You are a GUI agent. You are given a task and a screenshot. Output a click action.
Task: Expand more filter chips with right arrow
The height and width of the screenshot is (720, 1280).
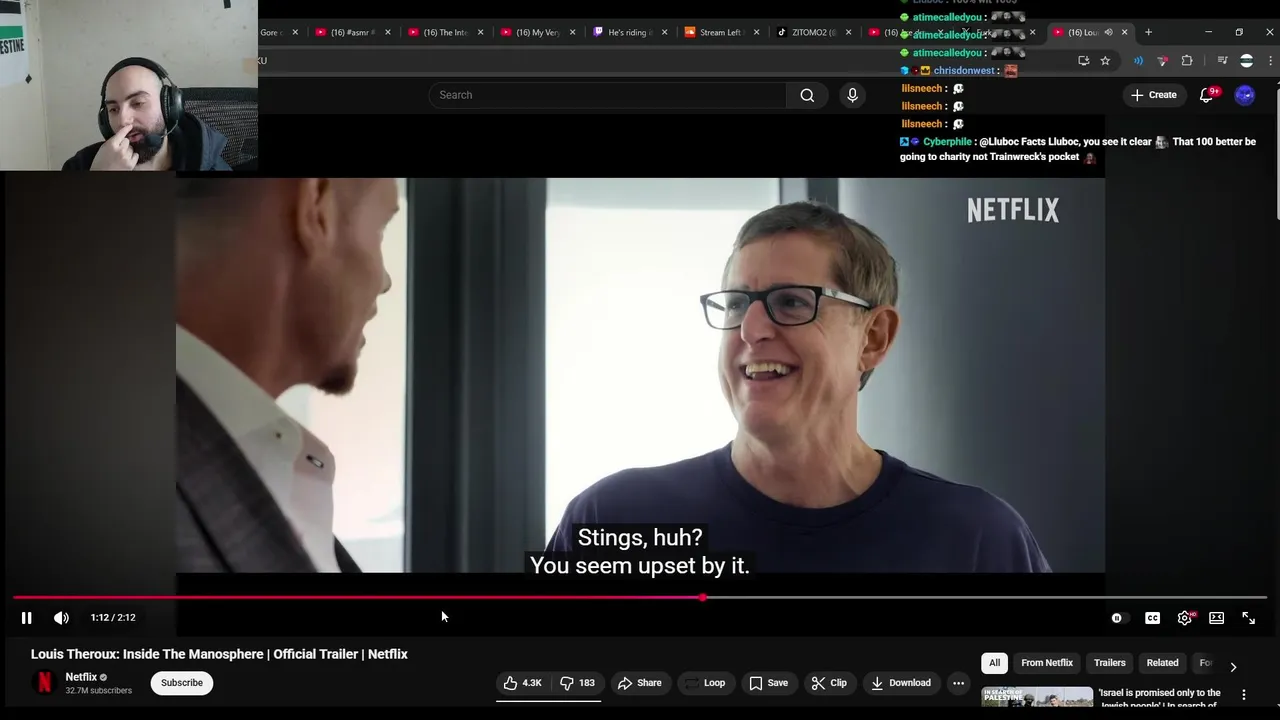[x=1233, y=667]
